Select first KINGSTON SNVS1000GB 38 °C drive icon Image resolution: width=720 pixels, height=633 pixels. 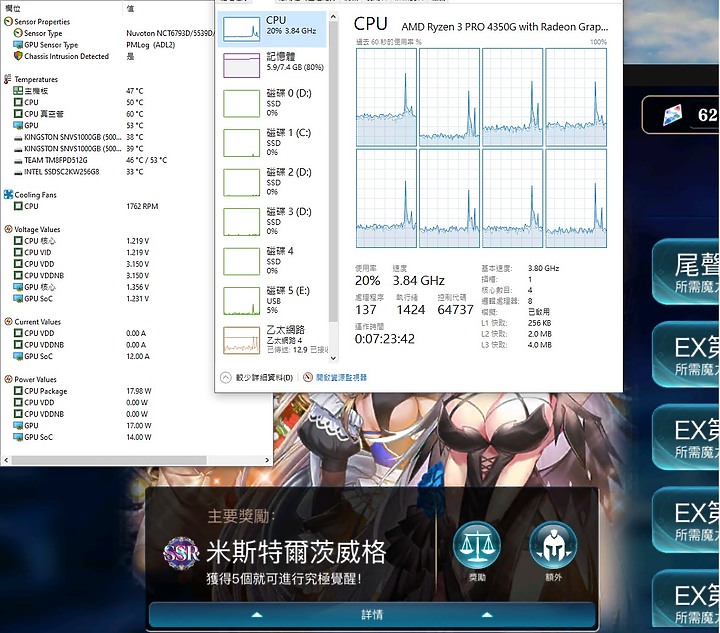point(18,137)
